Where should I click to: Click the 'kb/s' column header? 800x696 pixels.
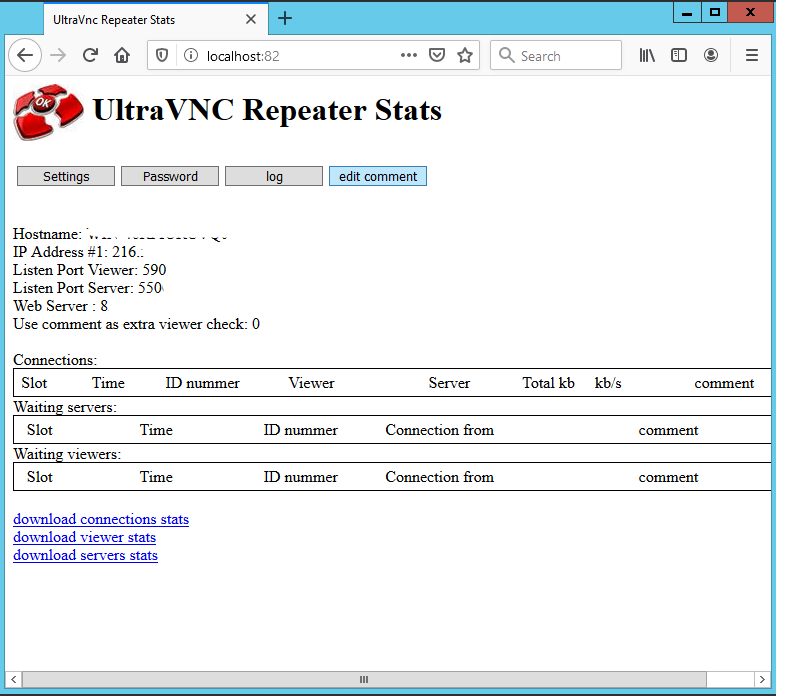point(608,383)
